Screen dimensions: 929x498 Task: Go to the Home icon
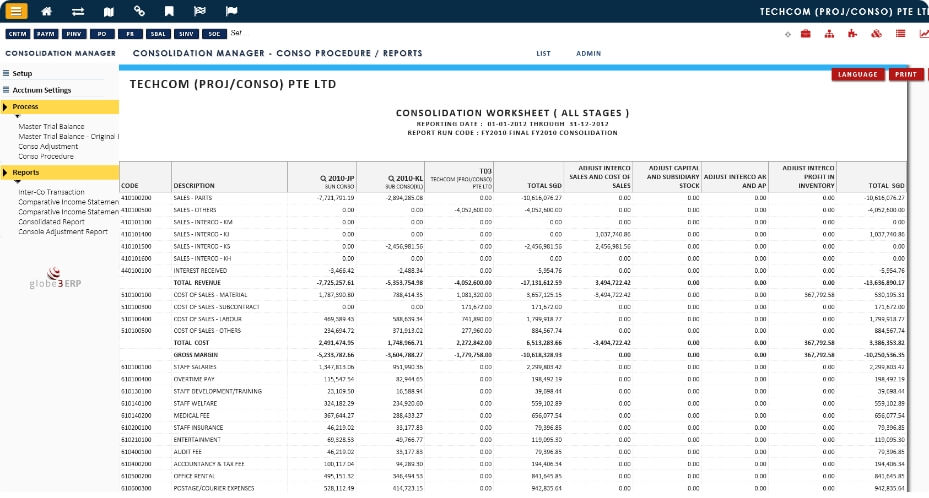coord(46,11)
